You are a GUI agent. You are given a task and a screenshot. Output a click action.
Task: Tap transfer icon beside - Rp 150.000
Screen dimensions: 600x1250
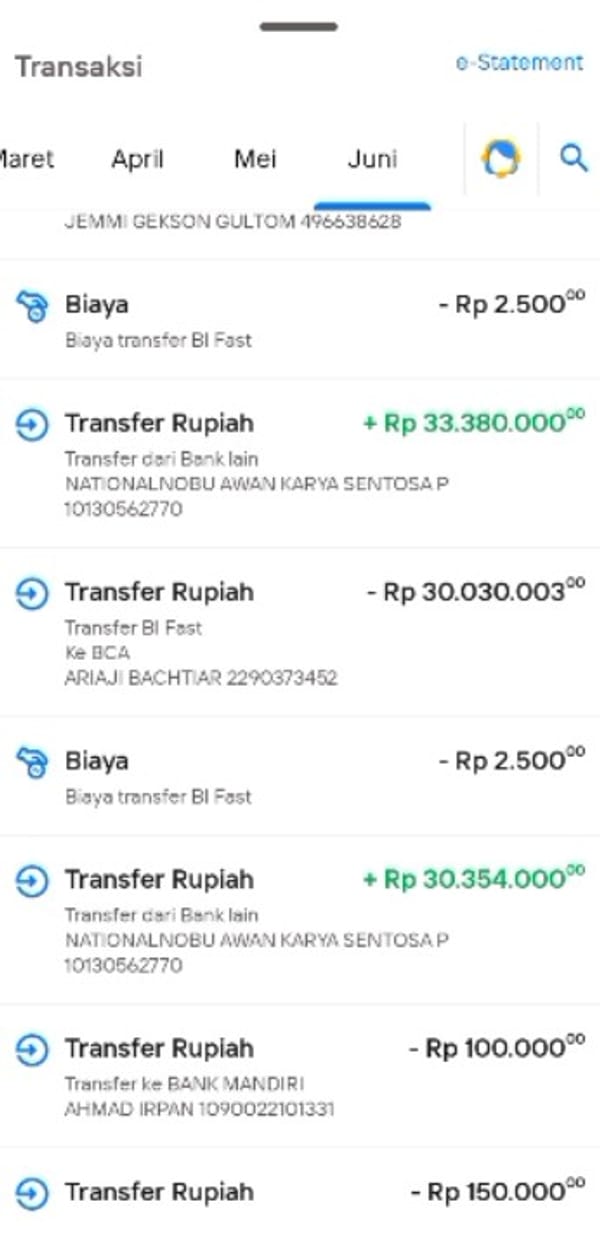[32, 1192]
